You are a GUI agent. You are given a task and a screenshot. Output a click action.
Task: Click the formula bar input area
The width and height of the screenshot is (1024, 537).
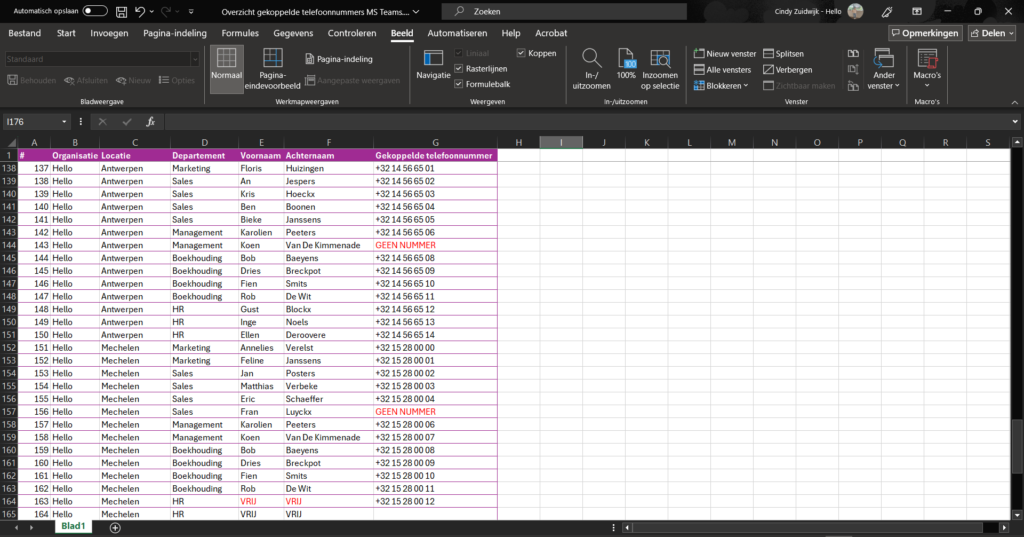click(x=586, y=122)
